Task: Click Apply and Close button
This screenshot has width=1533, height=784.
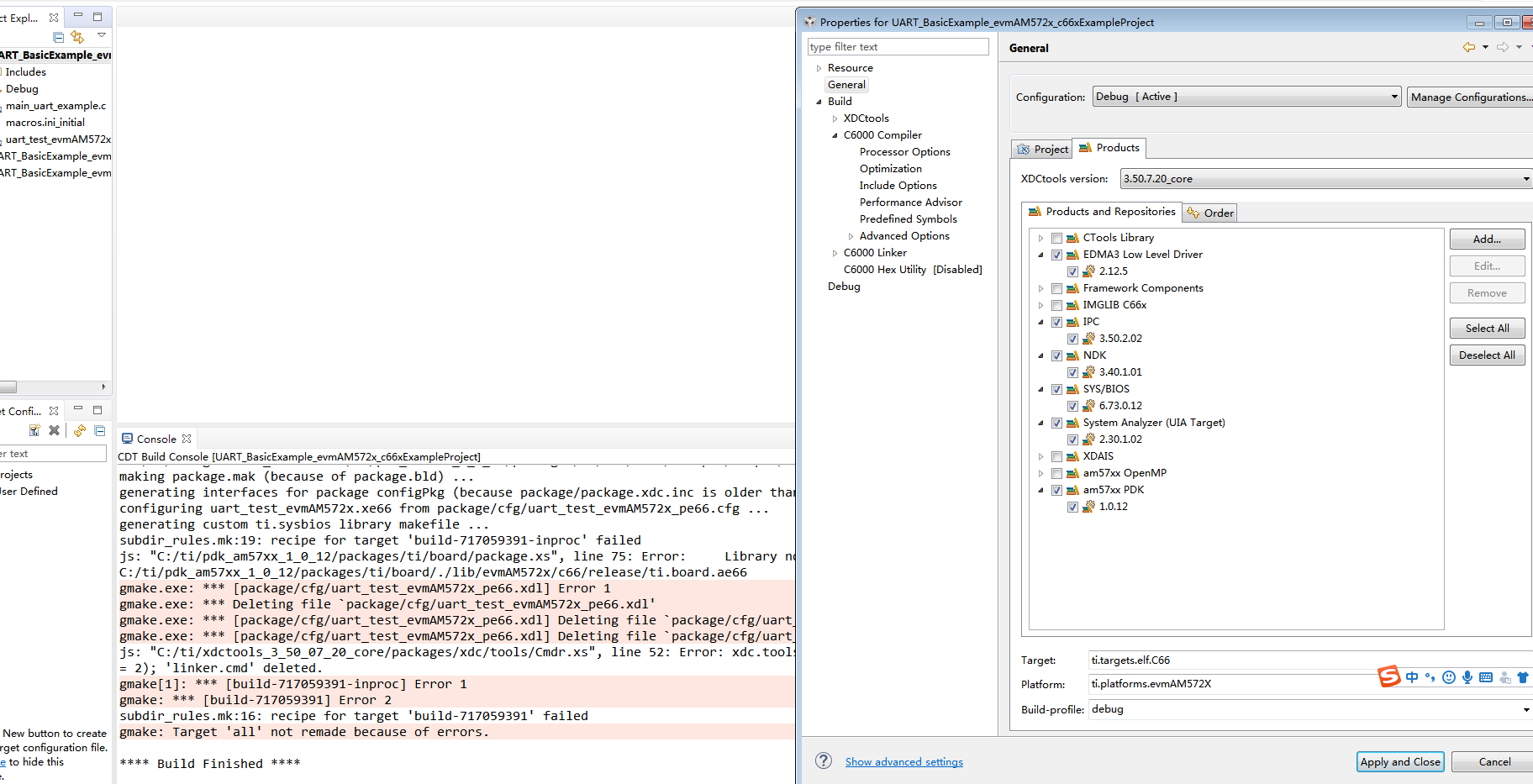Action: click(1400, 761)
